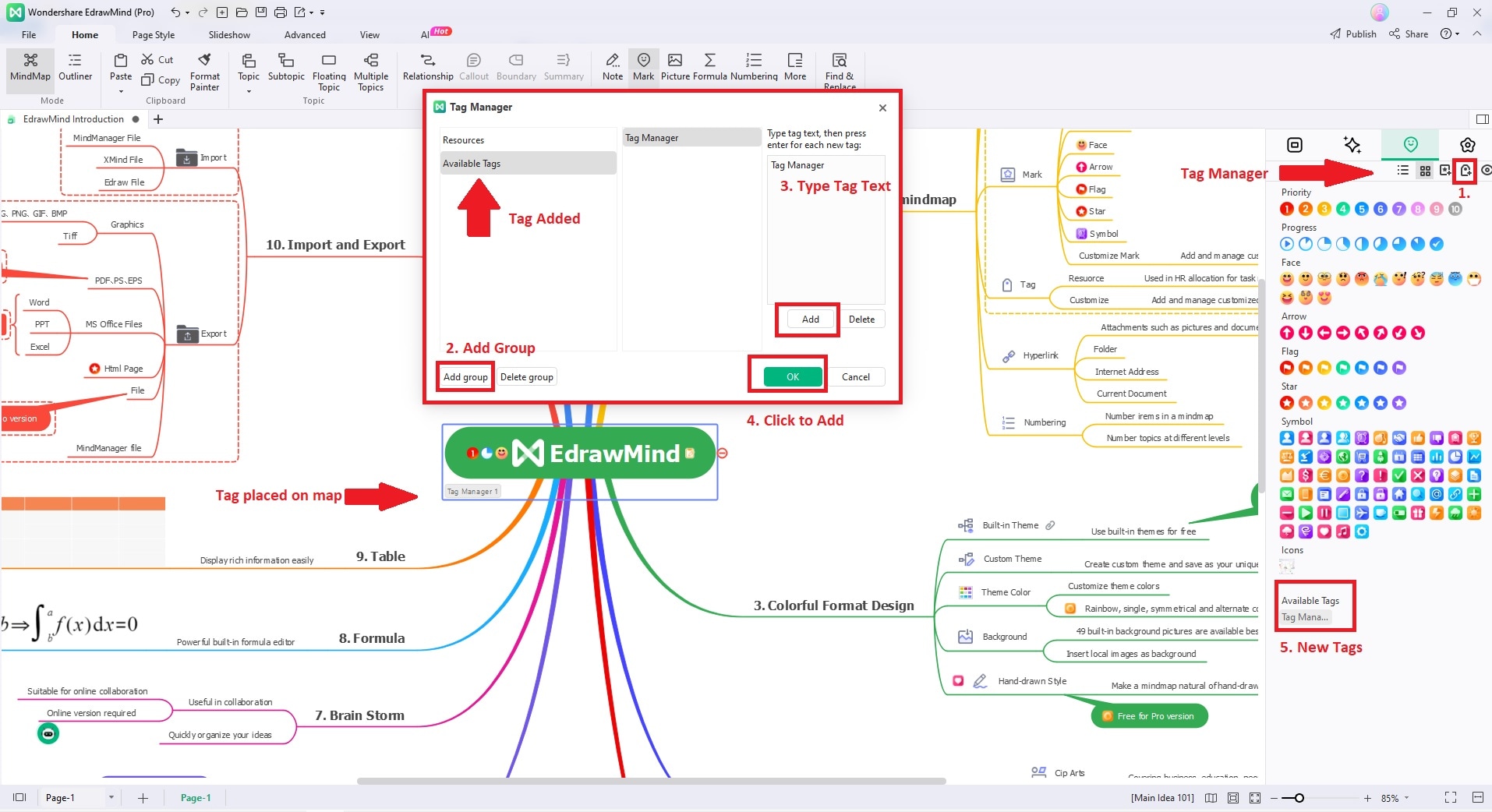Click the Add tag button
Screen dimensions: 1492x812
[811, 320]
